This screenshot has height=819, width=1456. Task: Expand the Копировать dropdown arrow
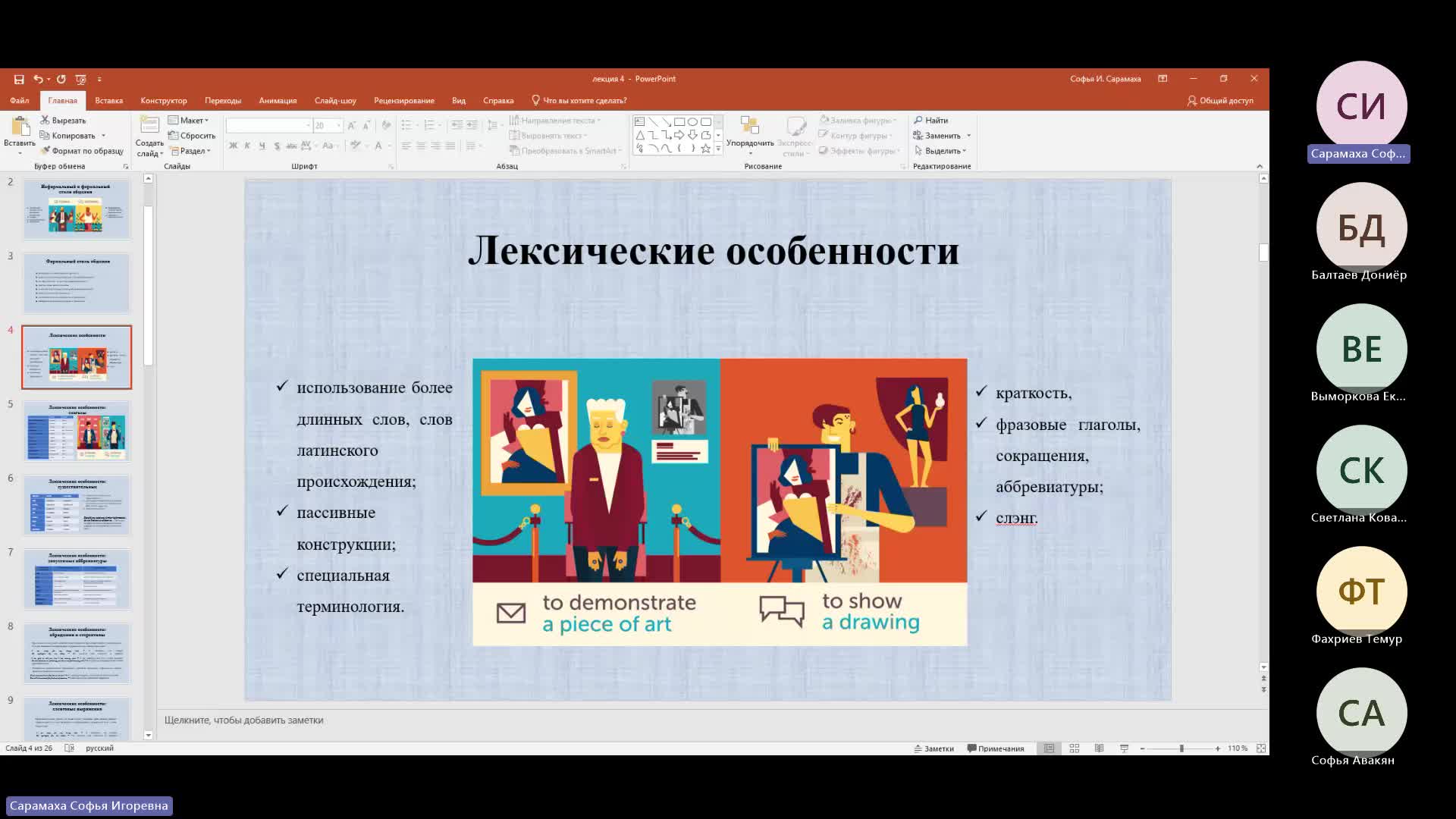[x=104, y=136]
